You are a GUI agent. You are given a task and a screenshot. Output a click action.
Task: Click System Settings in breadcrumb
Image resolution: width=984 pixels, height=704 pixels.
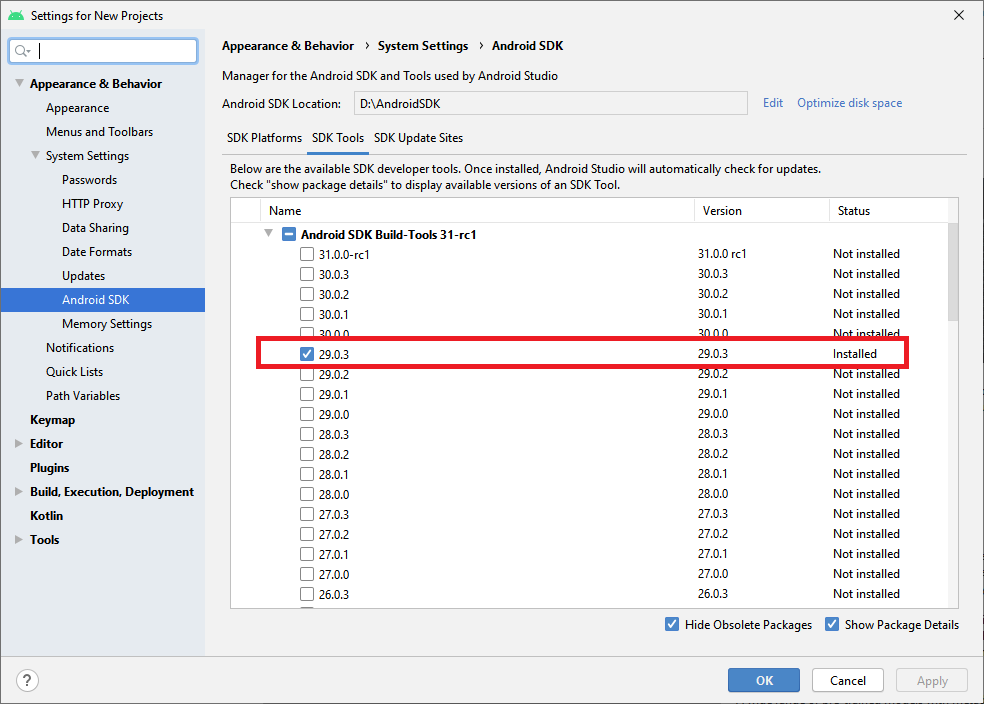423,46
